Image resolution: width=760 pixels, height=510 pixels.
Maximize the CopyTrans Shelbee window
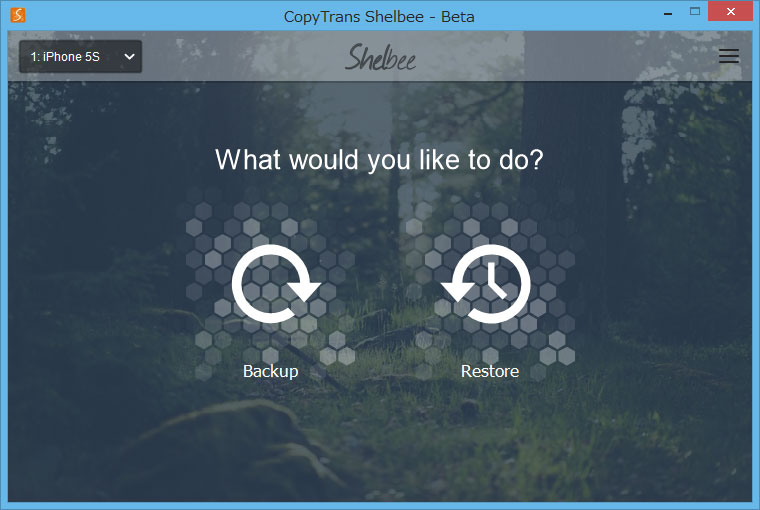click(x=695, y=11)
